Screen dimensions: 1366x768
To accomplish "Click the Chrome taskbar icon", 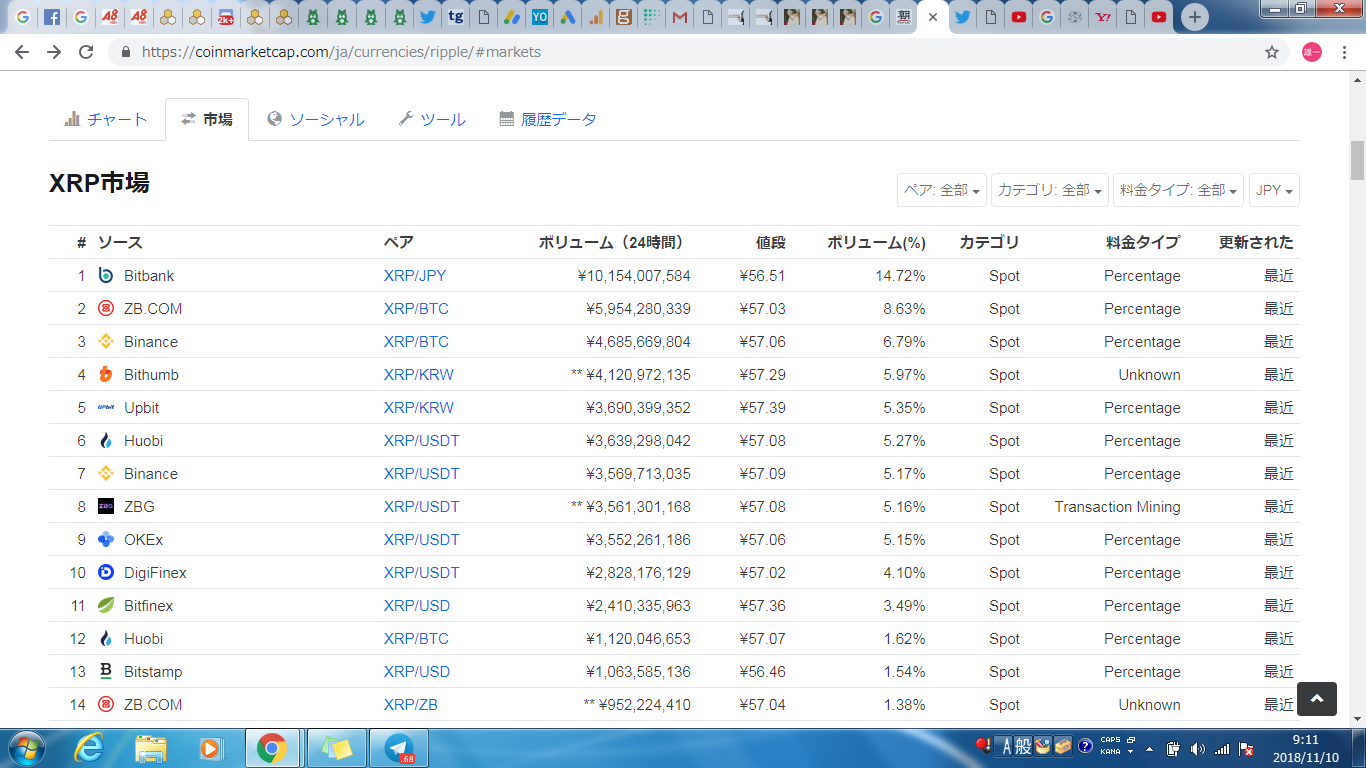I will (272, 748).
